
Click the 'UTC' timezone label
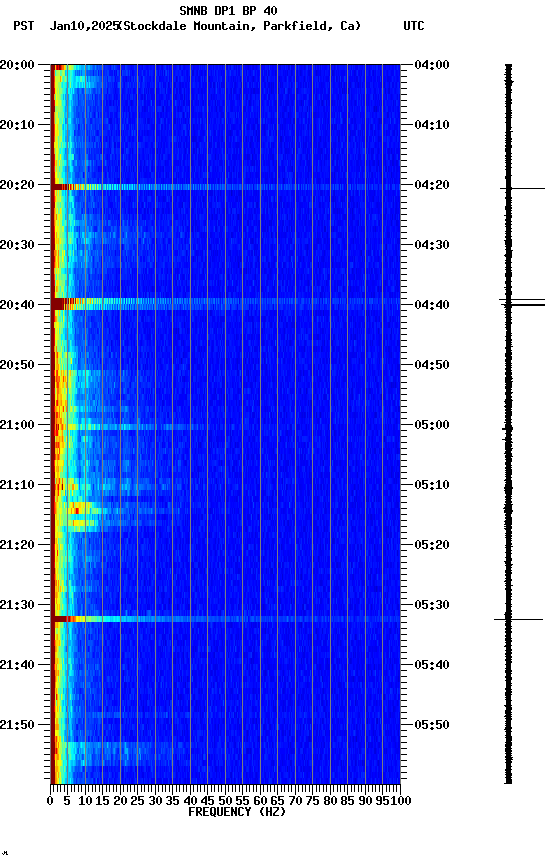tap(414, 26)
